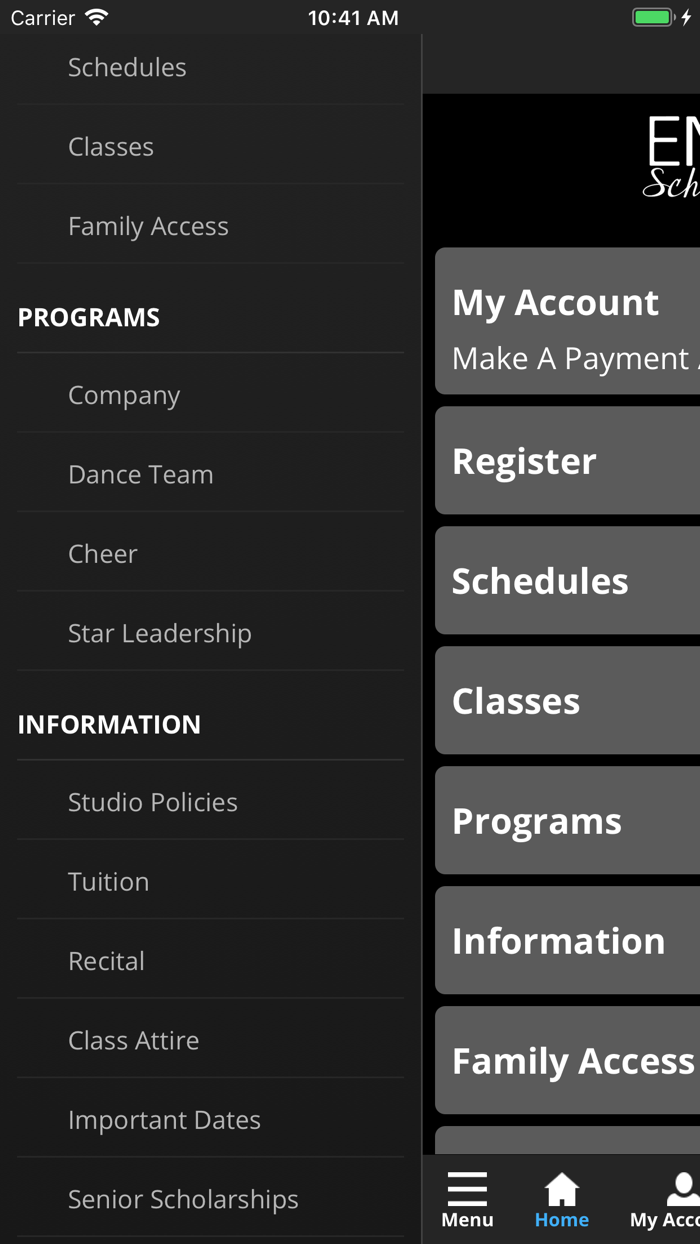Tap the hamburger Menu icon
This screenshot has width=700, height=1244.
467,1190
